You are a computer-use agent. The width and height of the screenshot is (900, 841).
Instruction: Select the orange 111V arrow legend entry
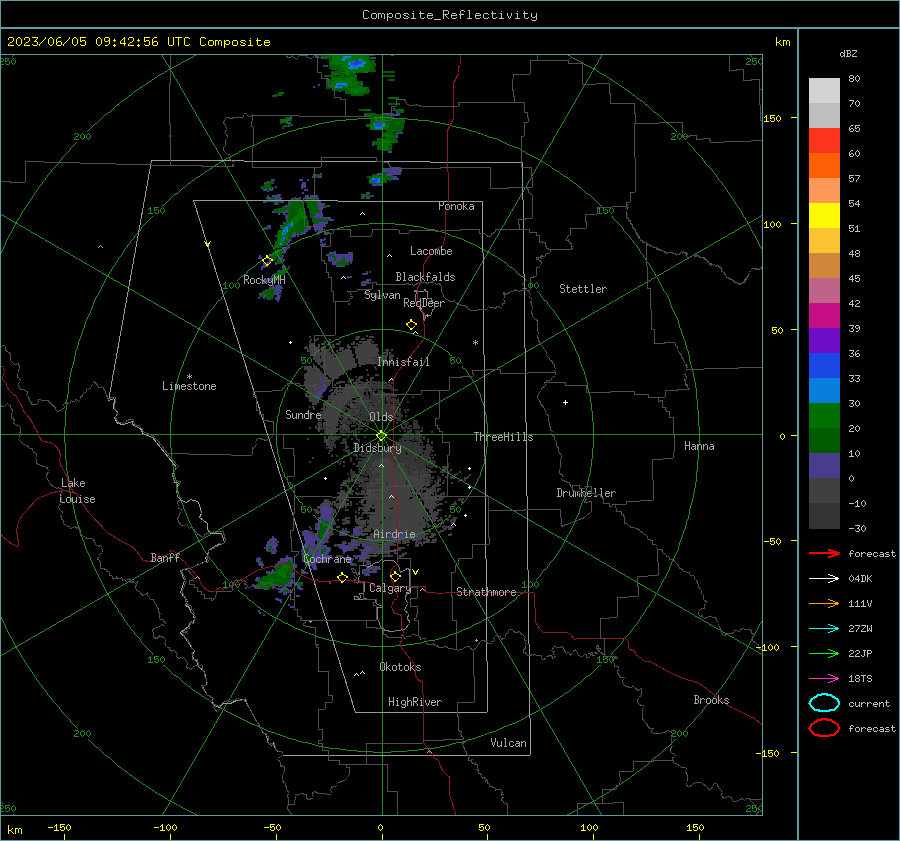click(x=824, y=603)
